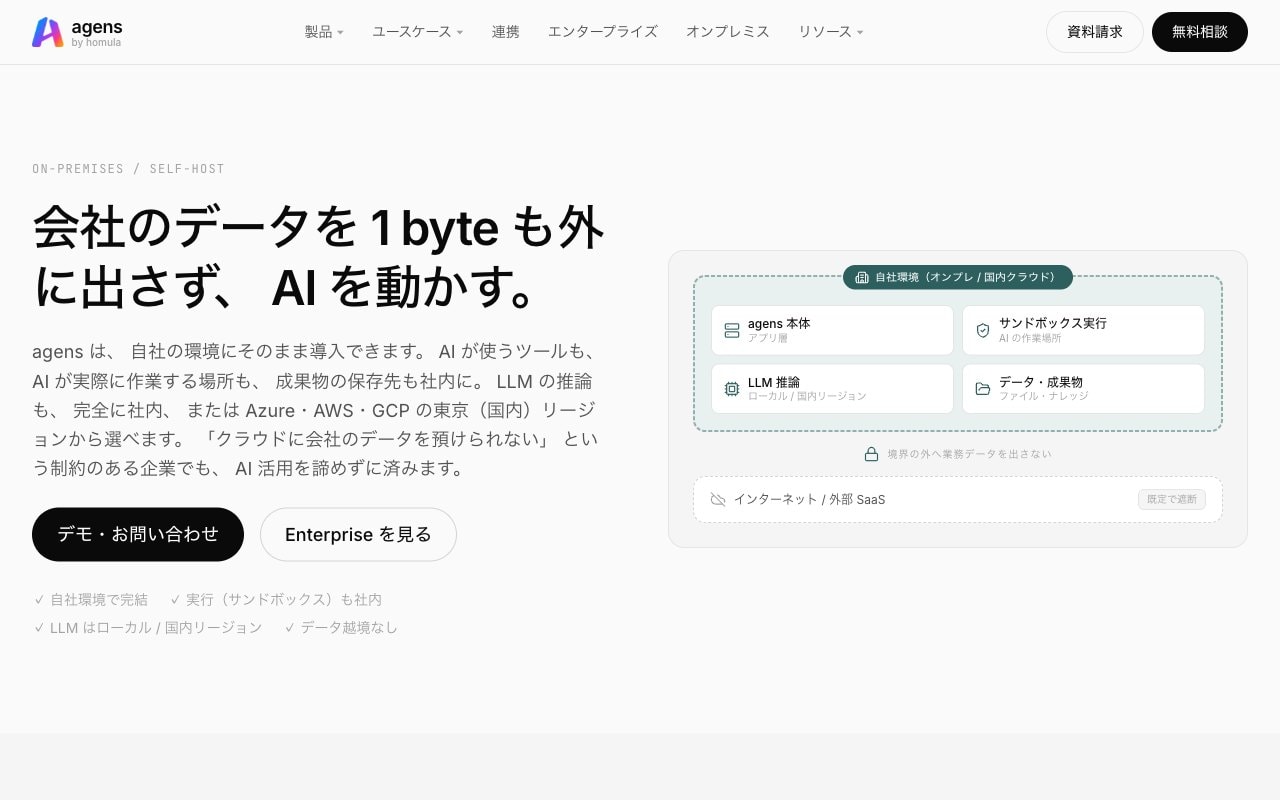Click the 境界の外へ業務データを出さない caption
Screen dimensions: 1280x800
969,454
